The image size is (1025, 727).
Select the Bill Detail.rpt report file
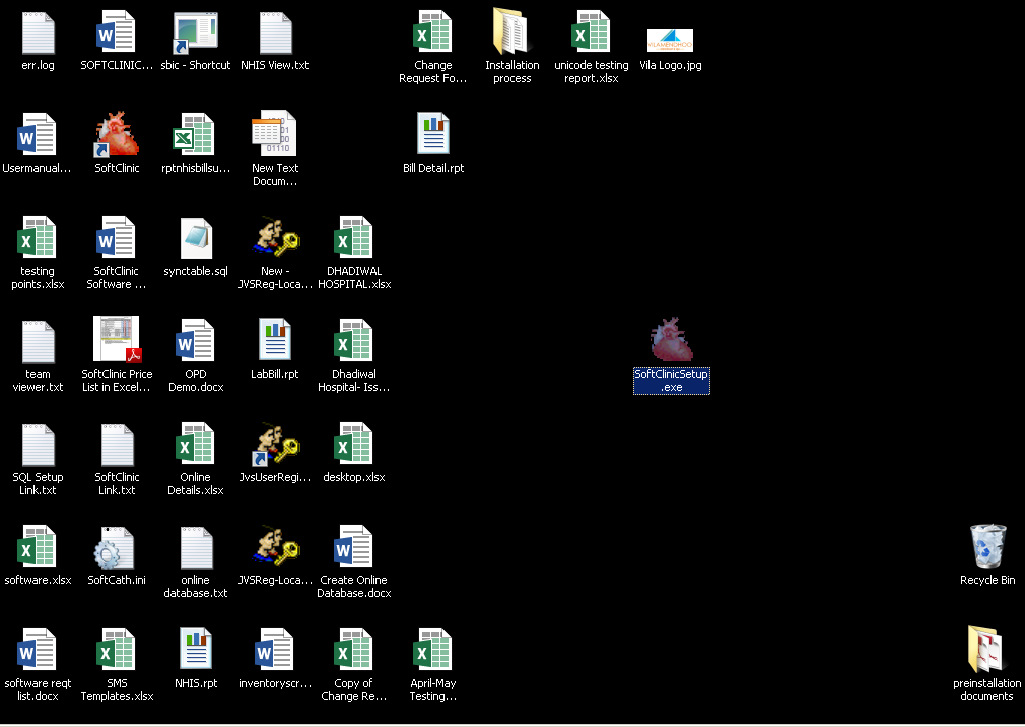pyautogui.click(x=433, y=135)
